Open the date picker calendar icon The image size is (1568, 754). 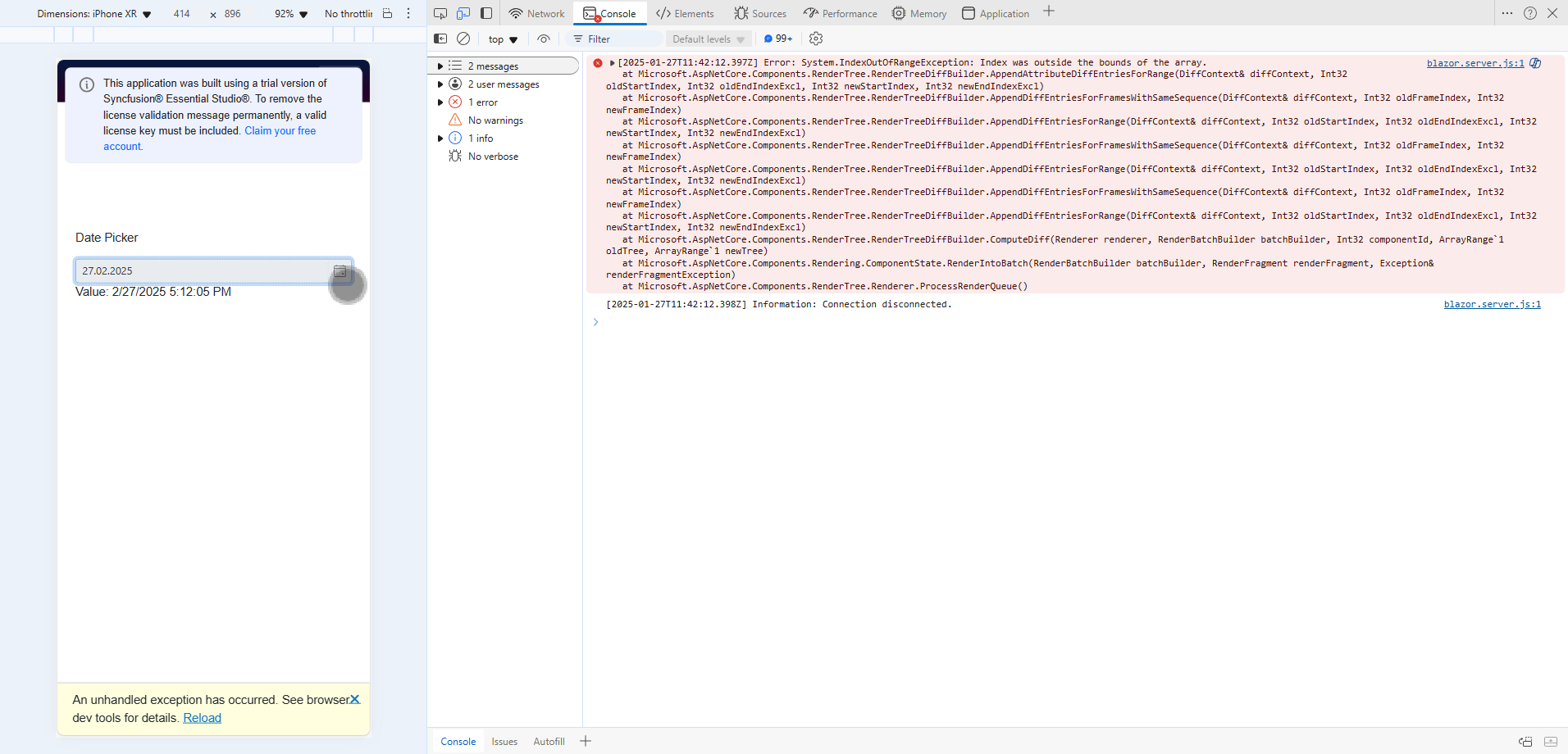click(340, 271)
